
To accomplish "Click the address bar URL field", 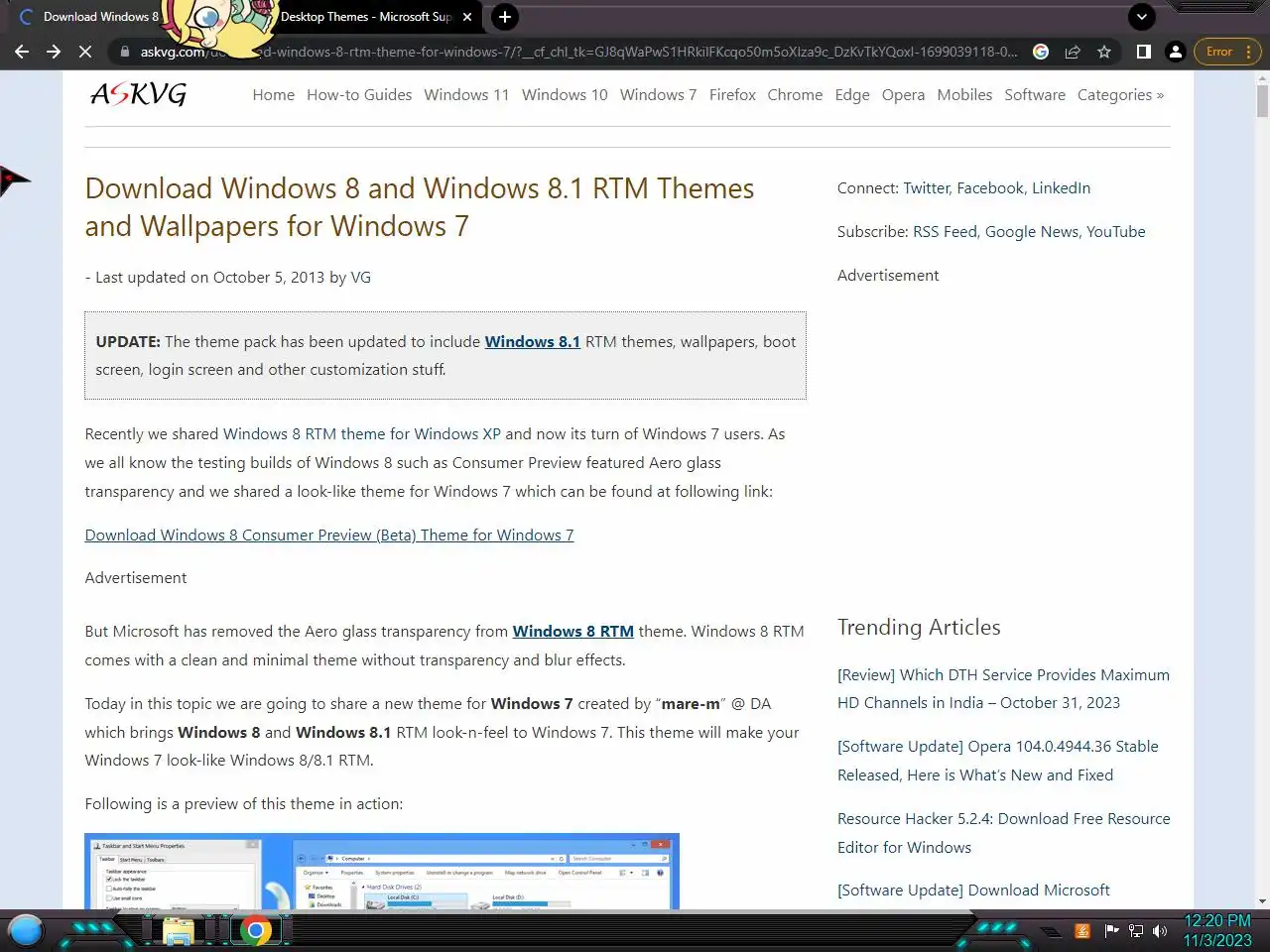I will tap(578, 52).
